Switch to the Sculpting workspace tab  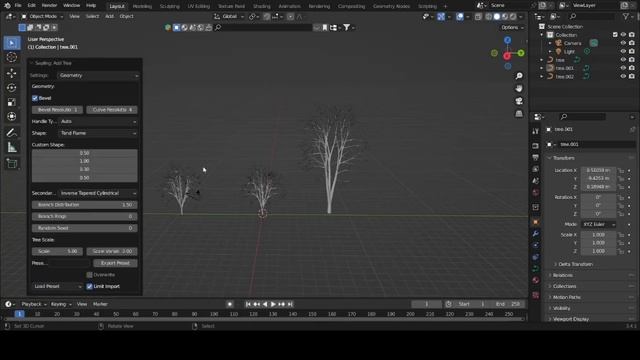point(169,6)
